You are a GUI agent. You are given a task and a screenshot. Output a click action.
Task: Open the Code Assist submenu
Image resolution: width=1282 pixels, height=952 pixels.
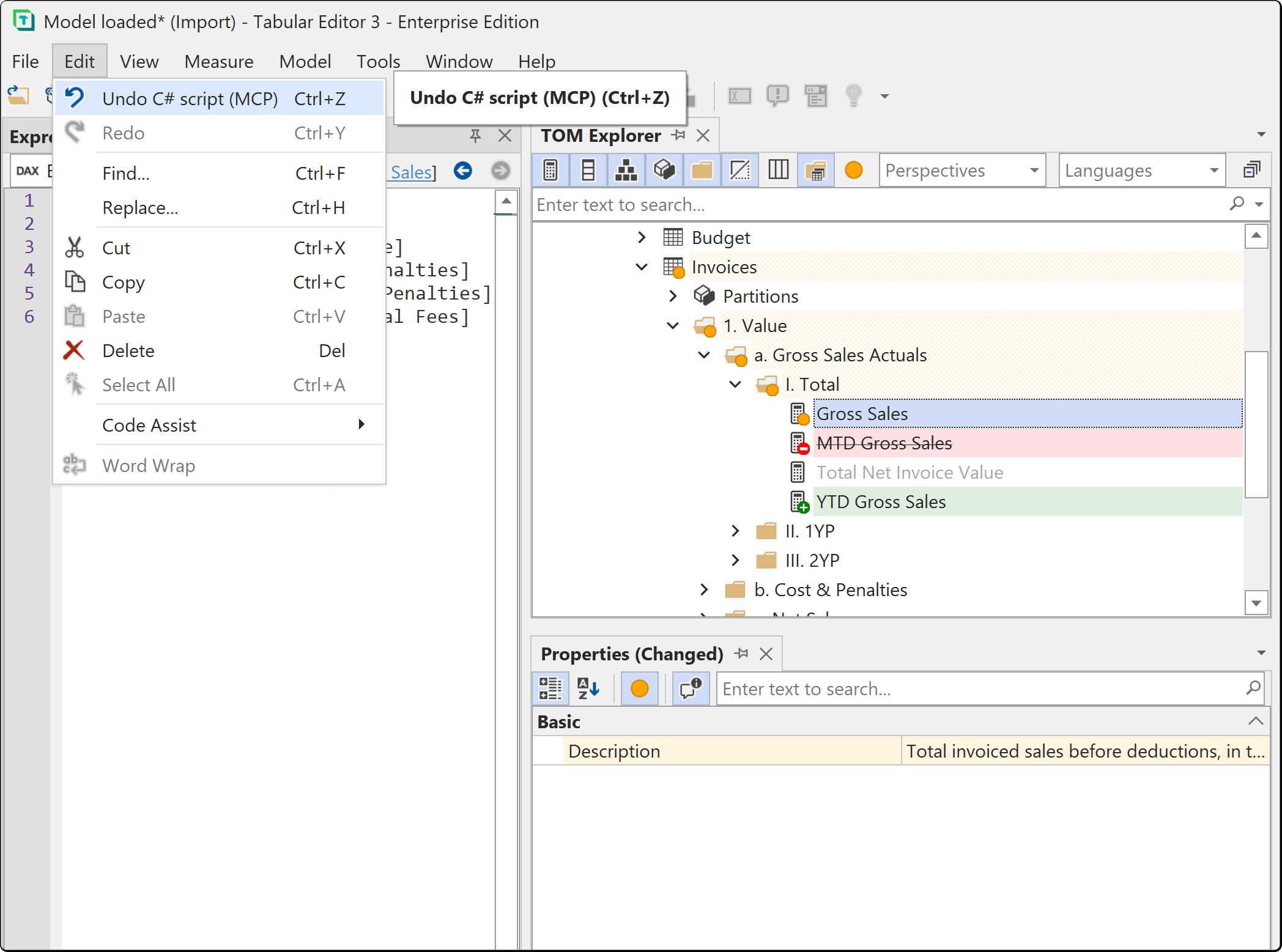219,425
